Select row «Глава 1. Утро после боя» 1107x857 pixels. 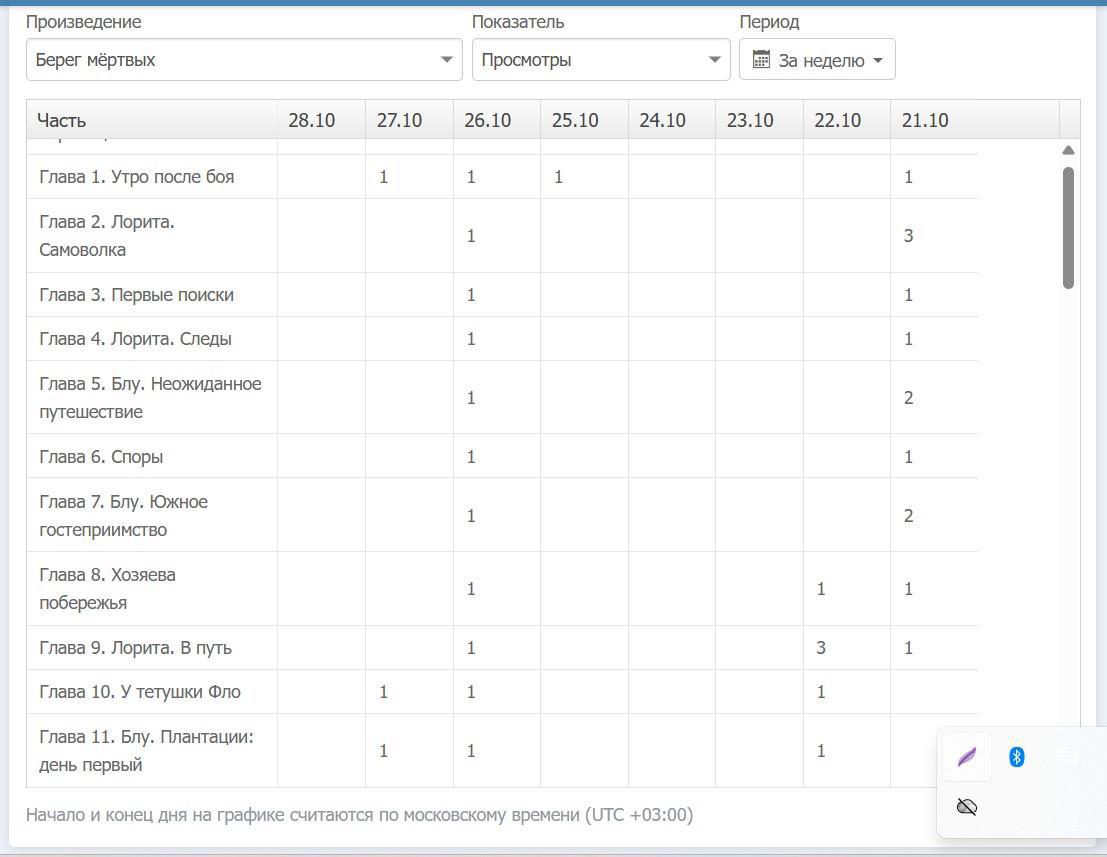[x=136, y=177]
